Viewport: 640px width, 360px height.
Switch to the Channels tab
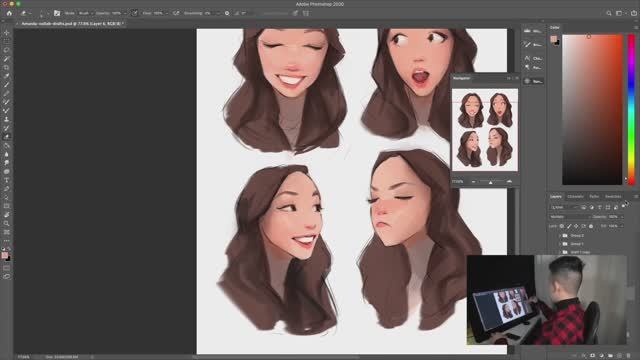575,196
